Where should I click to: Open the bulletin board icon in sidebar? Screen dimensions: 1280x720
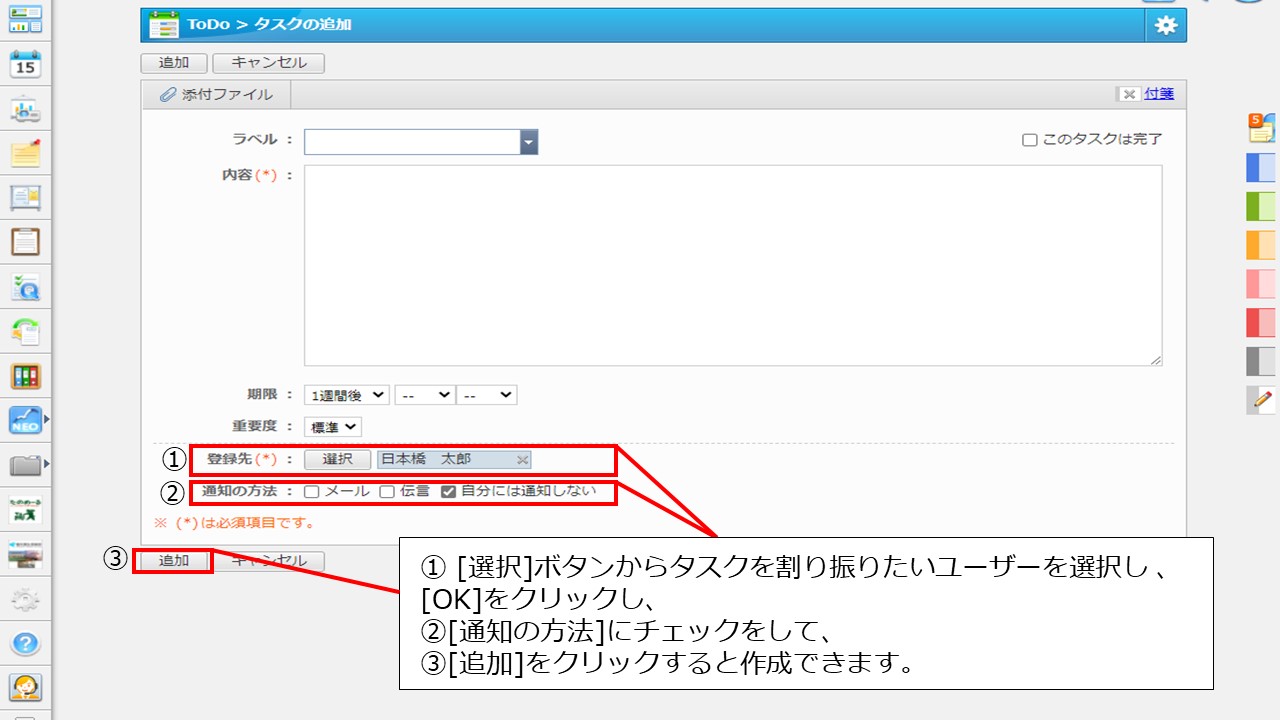pyautogui.click(x=25, y=198)
